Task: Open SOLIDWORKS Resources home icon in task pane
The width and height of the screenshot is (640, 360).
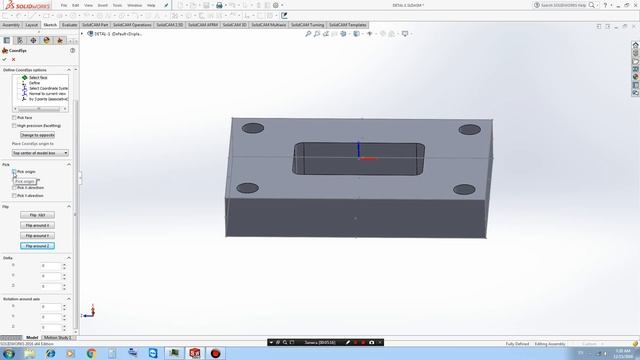Action: [636, 45]
